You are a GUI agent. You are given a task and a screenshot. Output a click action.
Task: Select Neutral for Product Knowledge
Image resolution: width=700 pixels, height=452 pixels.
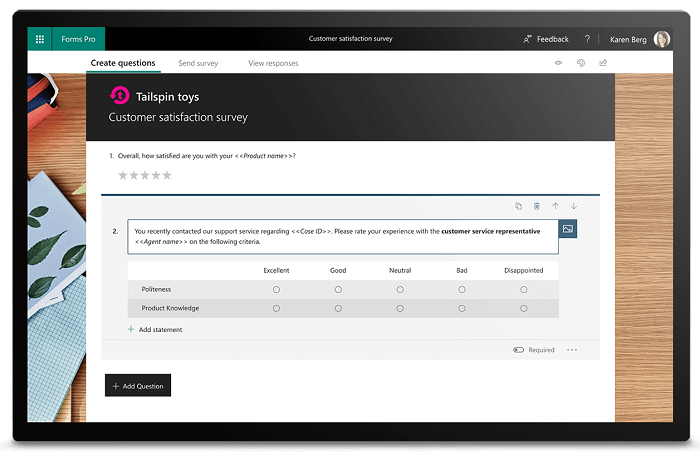click(400, 308)
